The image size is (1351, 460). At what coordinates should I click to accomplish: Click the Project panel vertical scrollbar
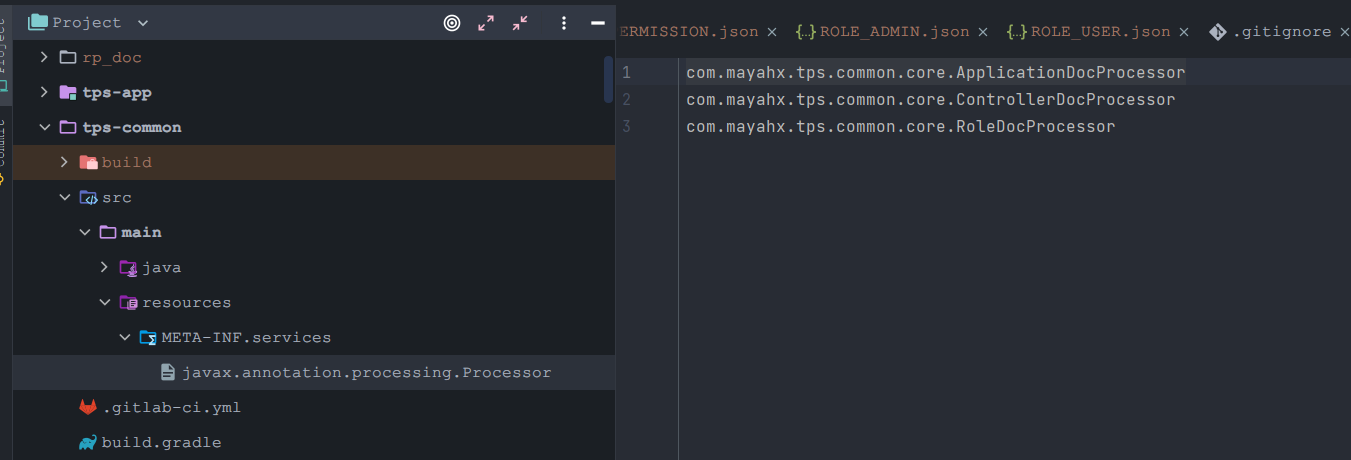tap(608, 79)
